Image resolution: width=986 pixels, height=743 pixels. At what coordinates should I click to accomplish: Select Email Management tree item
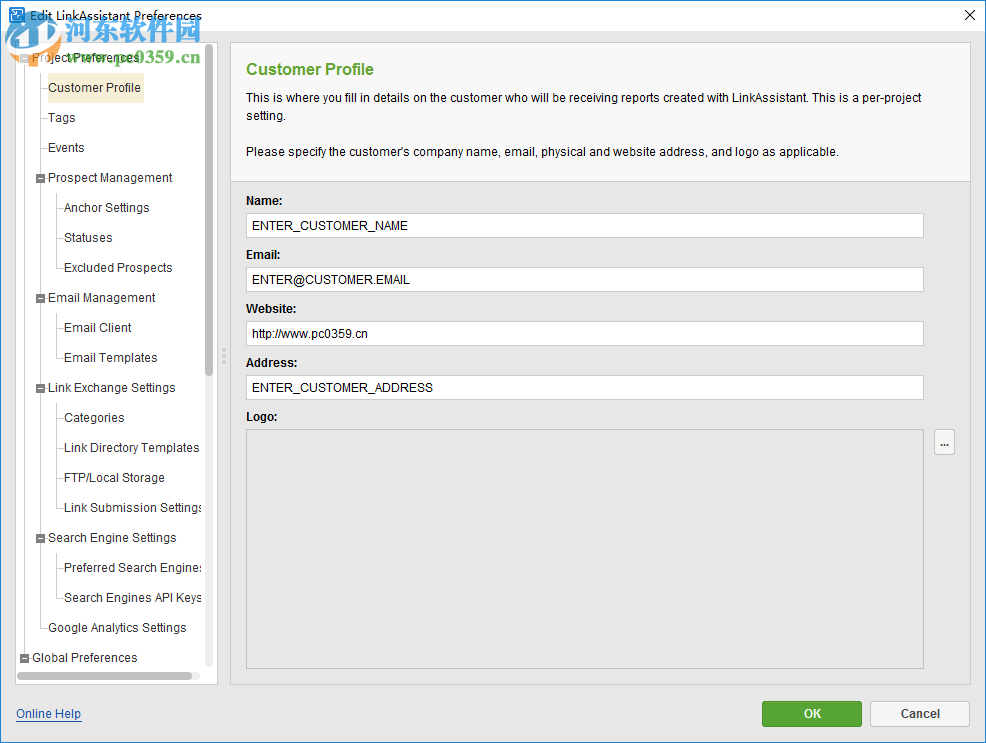[x=101, y=298]
